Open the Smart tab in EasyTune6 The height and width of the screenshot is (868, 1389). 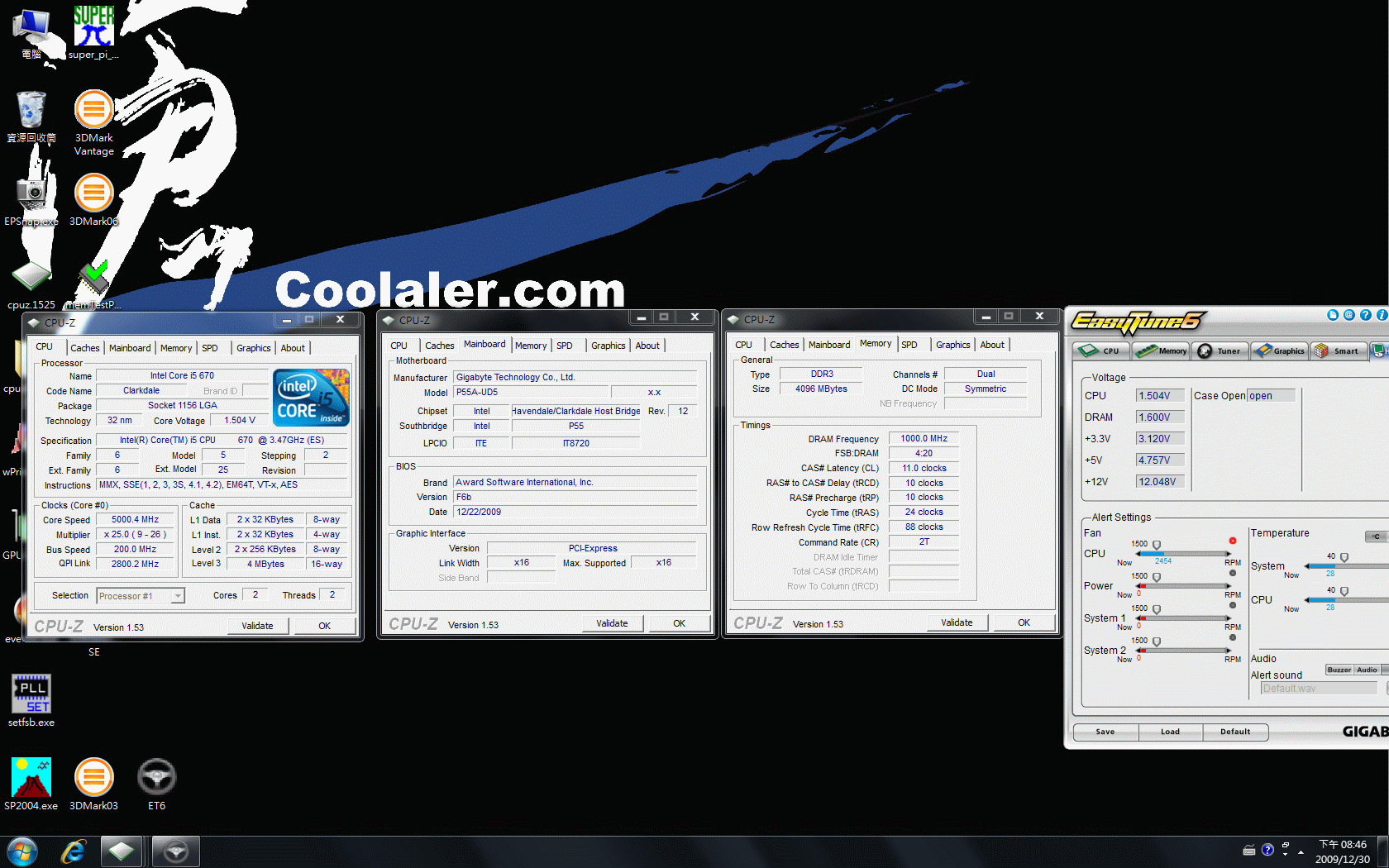(1338, 351)
